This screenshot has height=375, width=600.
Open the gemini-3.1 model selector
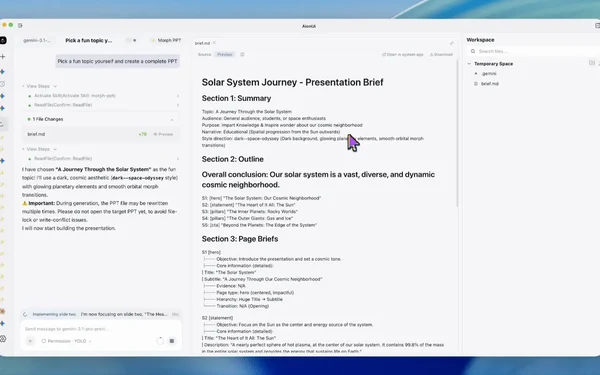pos(37,40)
